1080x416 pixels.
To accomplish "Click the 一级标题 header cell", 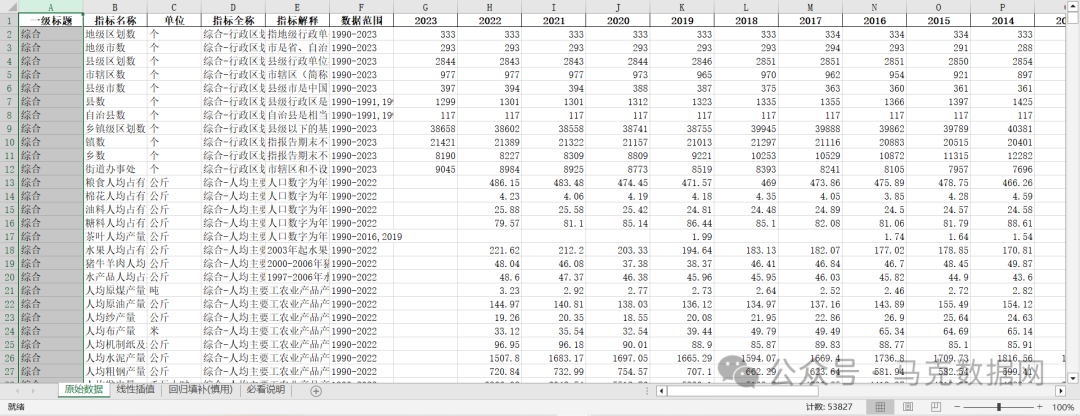I will click(x=50, y=21).
